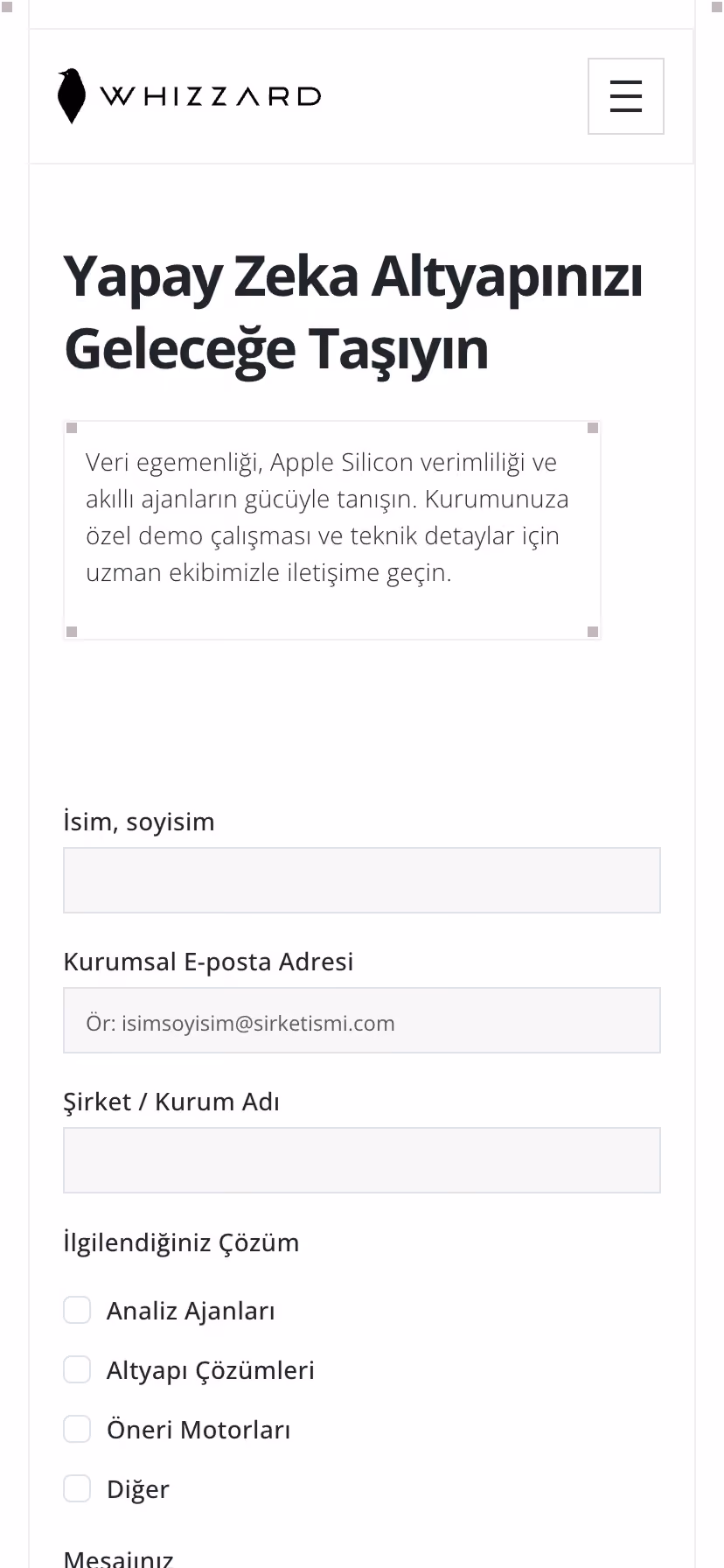This screenshot has width=724, height=1568.
Task: Check the Analiz Ajanları checkbox
Action: coord(77,1310)
